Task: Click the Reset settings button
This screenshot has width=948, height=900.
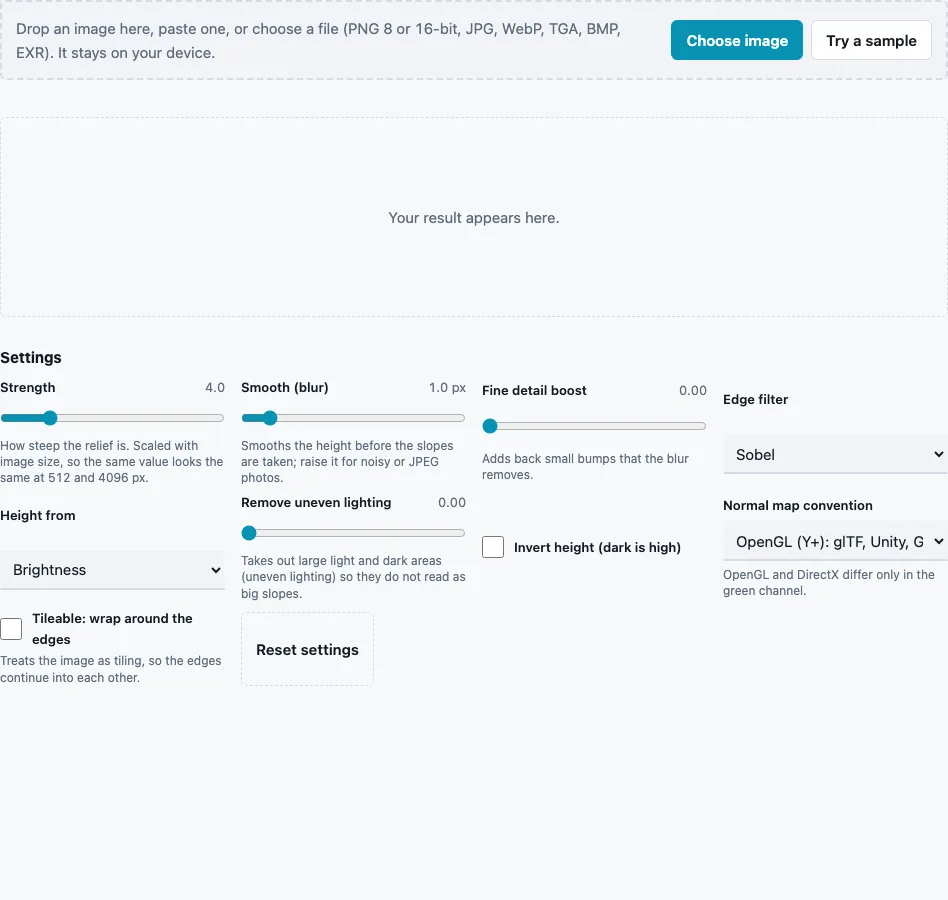Action: tap(307, 649)
